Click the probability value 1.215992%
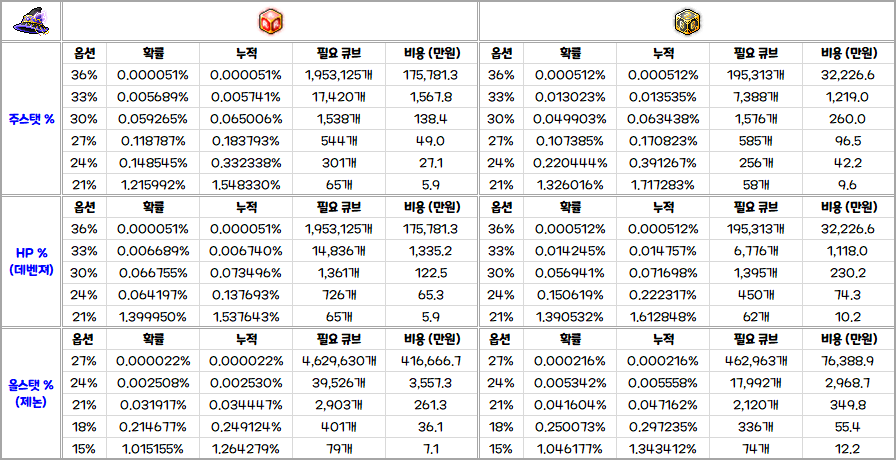Image resolution: width=896 pixels, height=460 pixels. tap(153, 185)
